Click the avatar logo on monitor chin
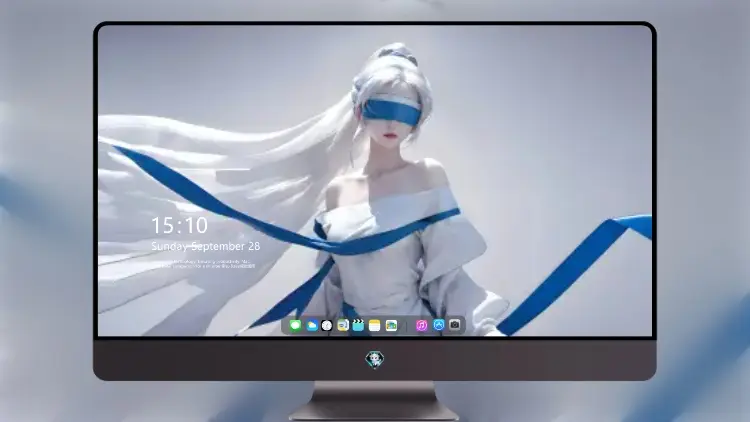 [x=375, y=359]
